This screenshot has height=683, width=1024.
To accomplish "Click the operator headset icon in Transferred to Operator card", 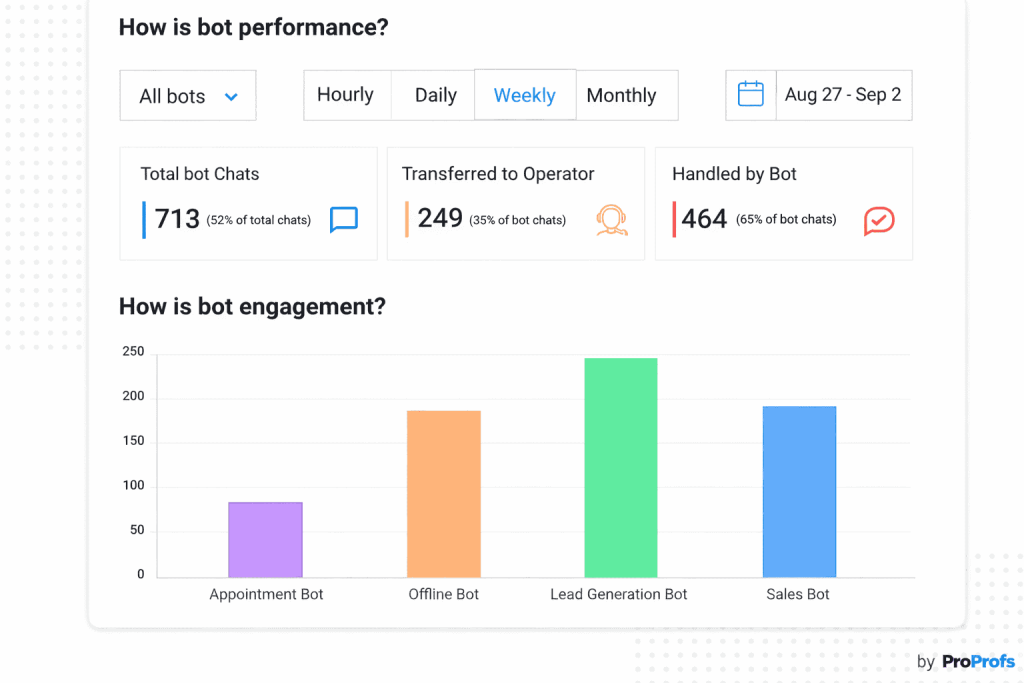I will point(612,220).
